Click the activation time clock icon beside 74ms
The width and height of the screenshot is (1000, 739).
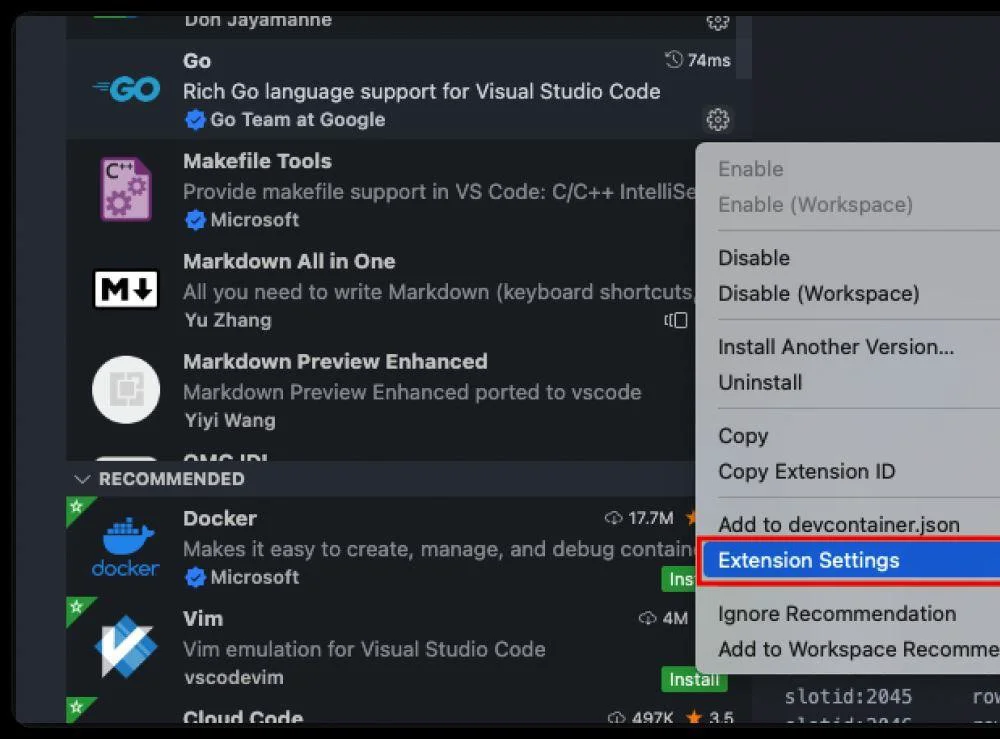(x=673, y=59)
